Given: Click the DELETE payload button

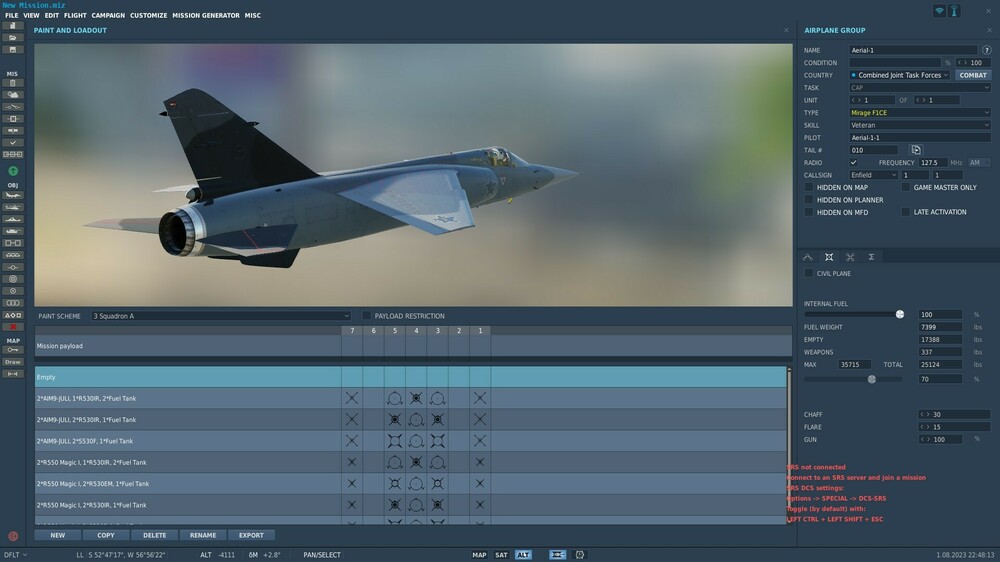Looking at the screenshot, I should click(154, 535).
